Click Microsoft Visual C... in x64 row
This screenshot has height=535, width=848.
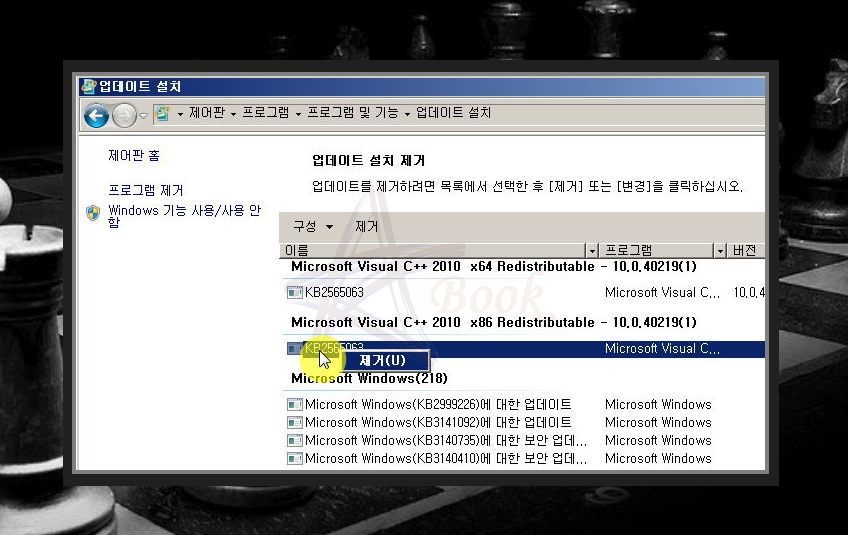[662, 292]
